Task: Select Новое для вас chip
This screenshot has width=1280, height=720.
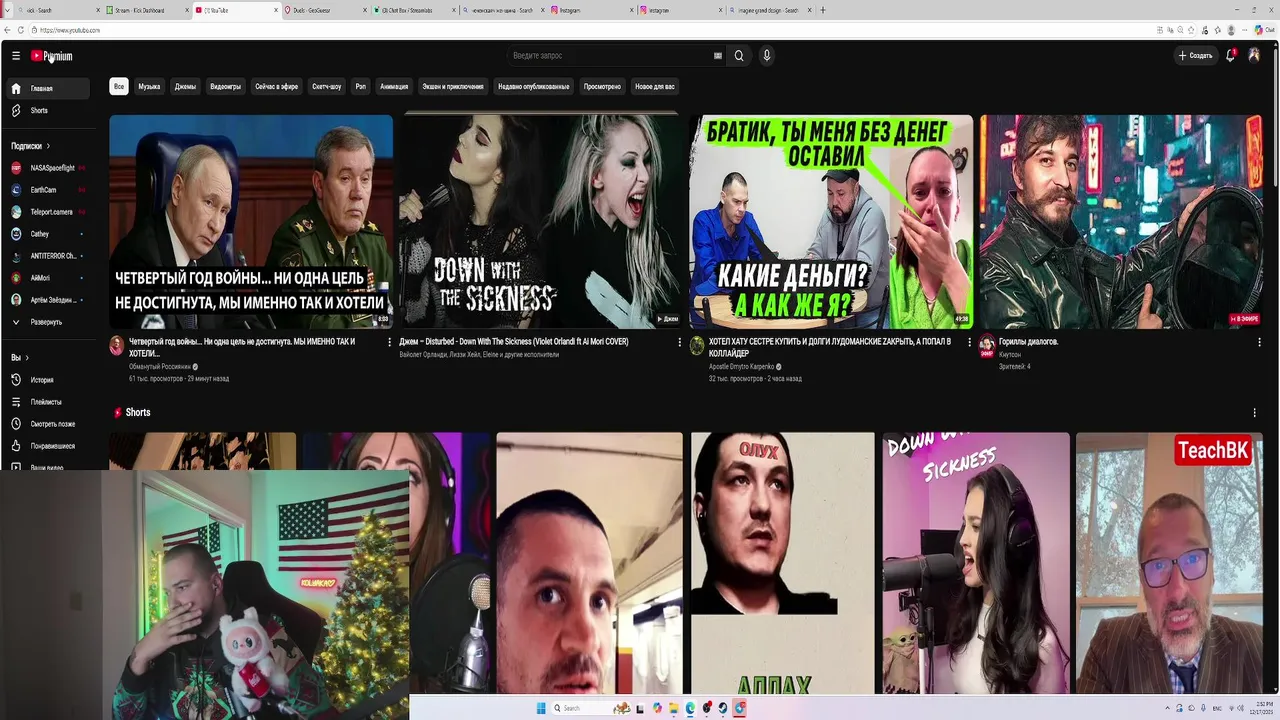Action: 655,87
